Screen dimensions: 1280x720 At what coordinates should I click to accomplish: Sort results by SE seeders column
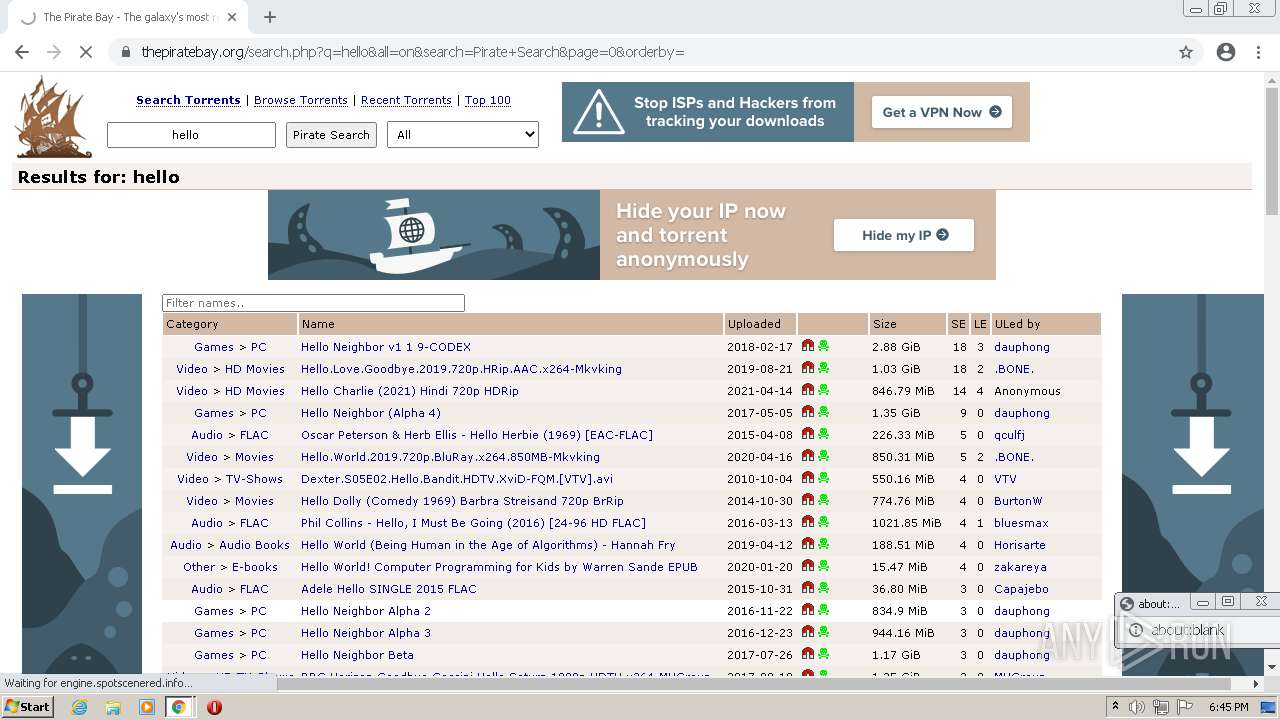coord(959,324)
